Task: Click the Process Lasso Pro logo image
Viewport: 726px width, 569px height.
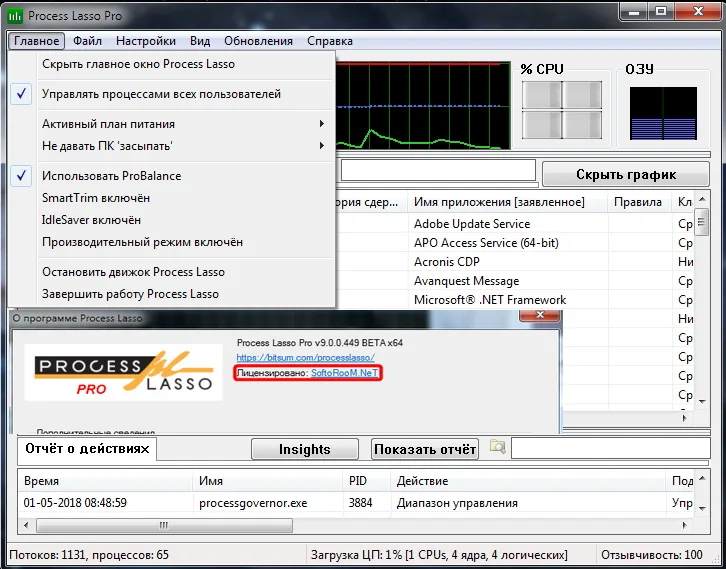Action: tap(124, 373)
